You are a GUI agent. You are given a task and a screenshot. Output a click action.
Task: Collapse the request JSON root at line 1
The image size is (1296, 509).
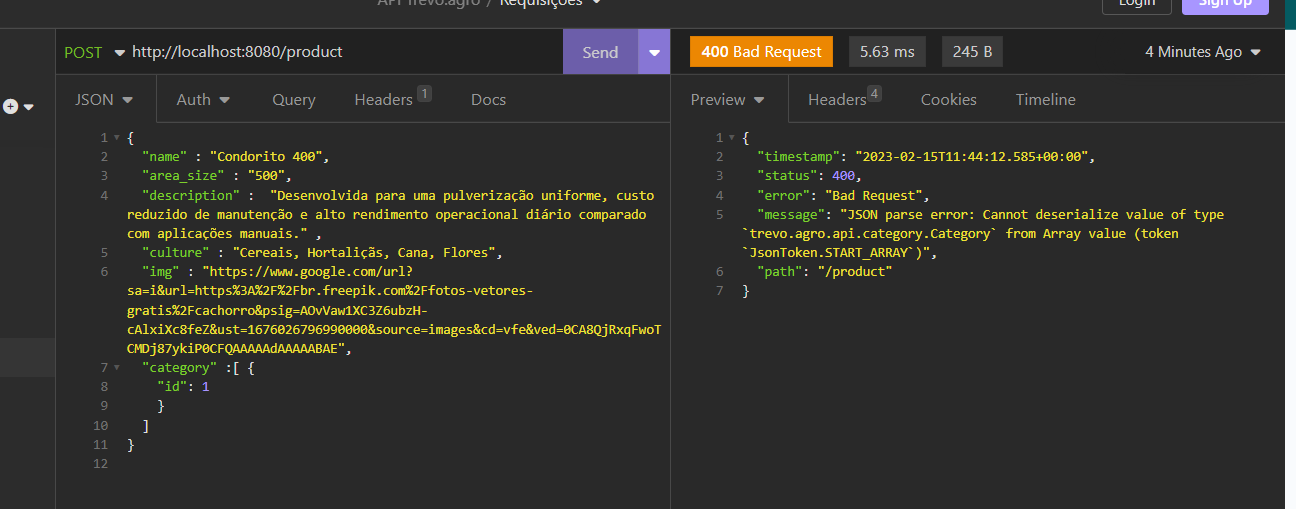118,138
